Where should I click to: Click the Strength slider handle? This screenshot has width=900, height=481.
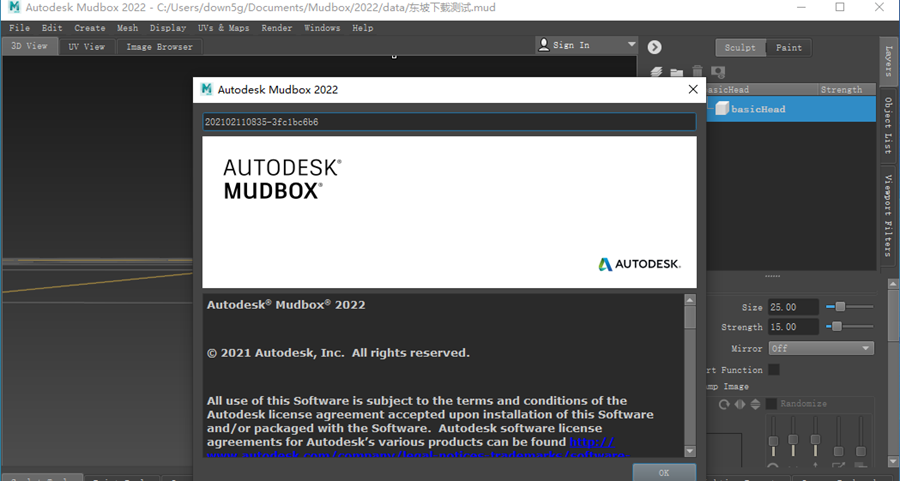(x=837, y=327)
